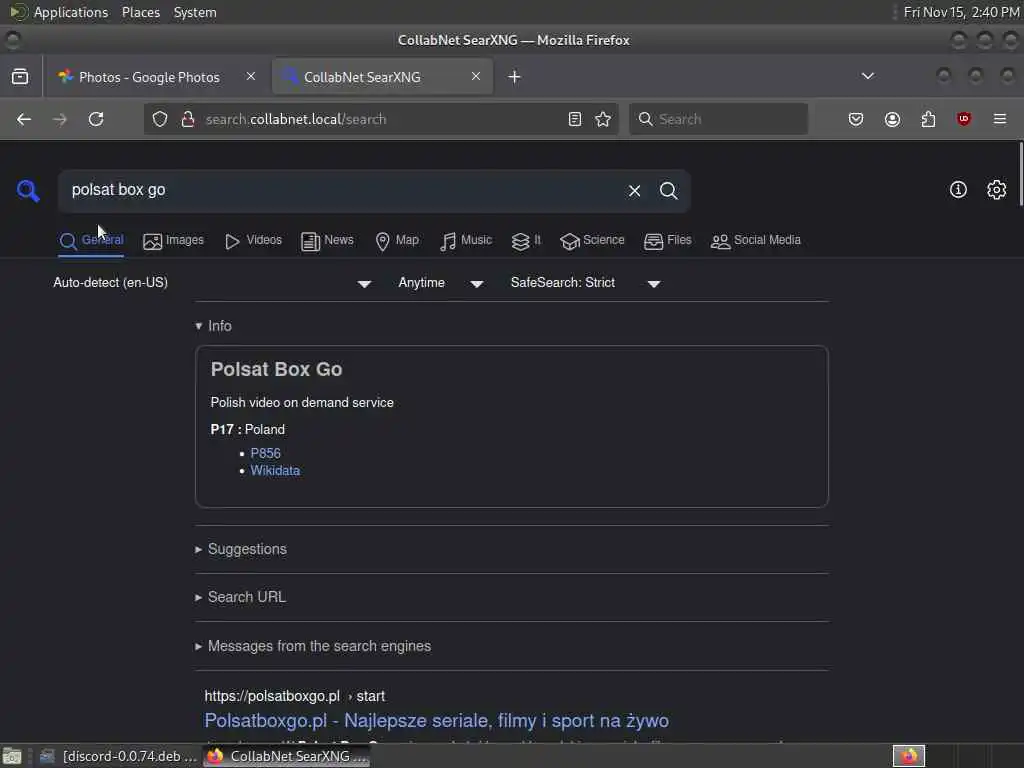The image size is (1024, 768).
Task: Open the Wikidata link
Action: pos(275,471)
